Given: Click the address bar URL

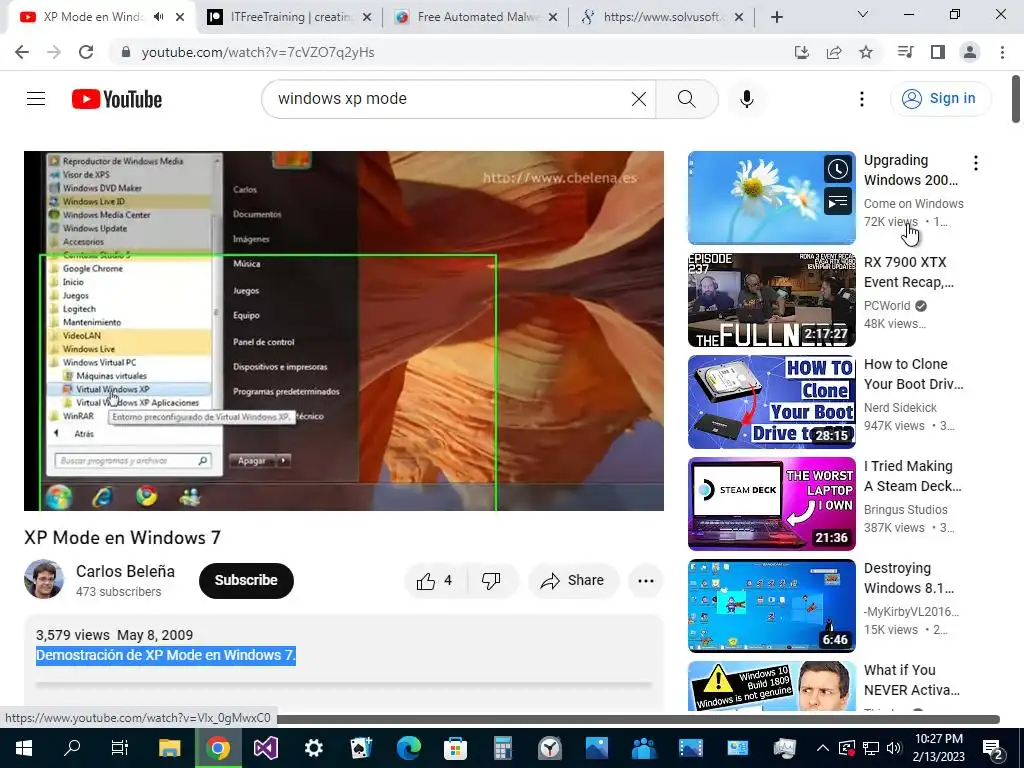Looking at the screenshot, I should click(x=258, y=52).
